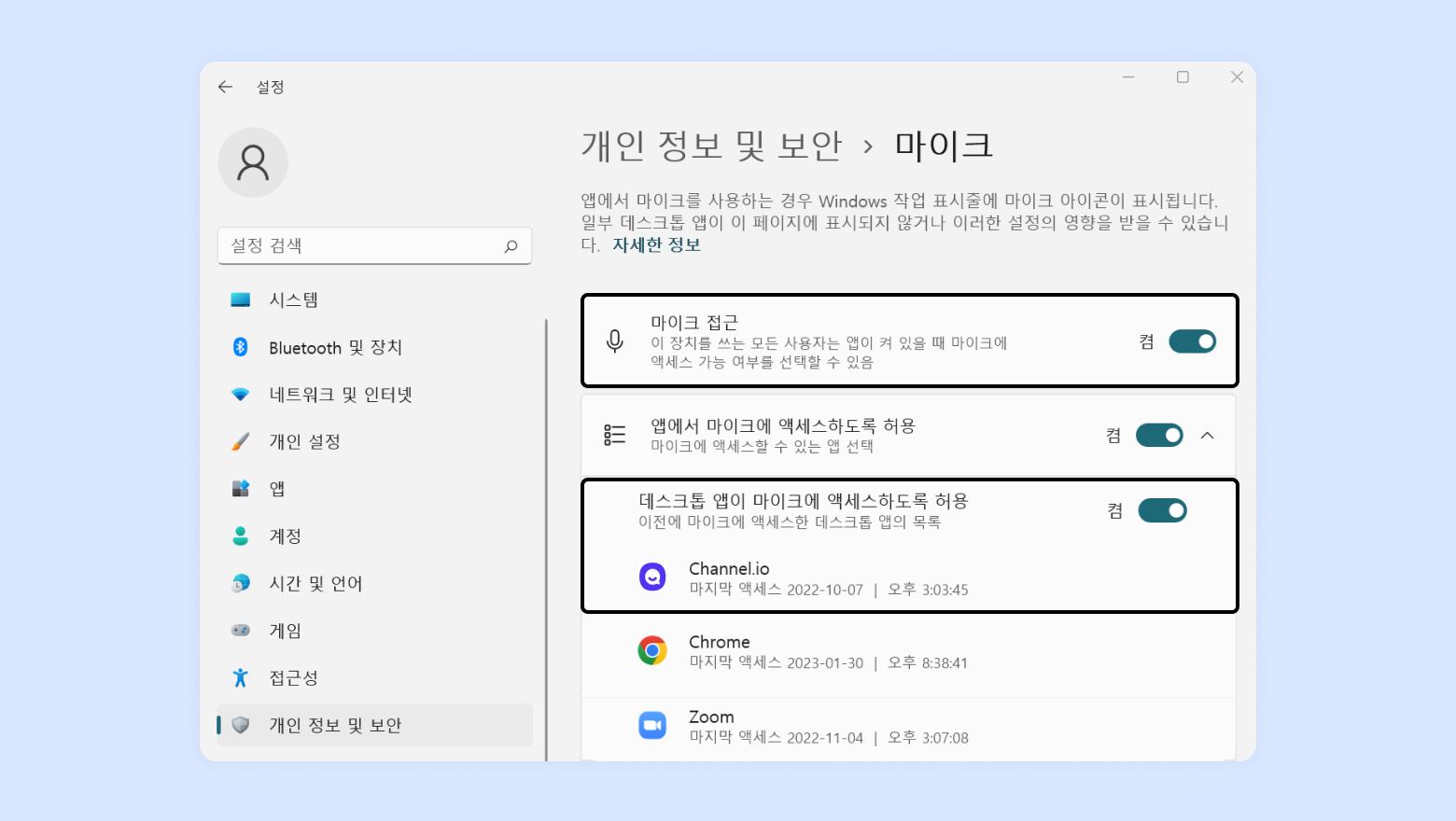1456x821 pixels.
Task: Click 마이크에 액세스할 수 있는 앱 선택 text
Action: pos(762,447)
